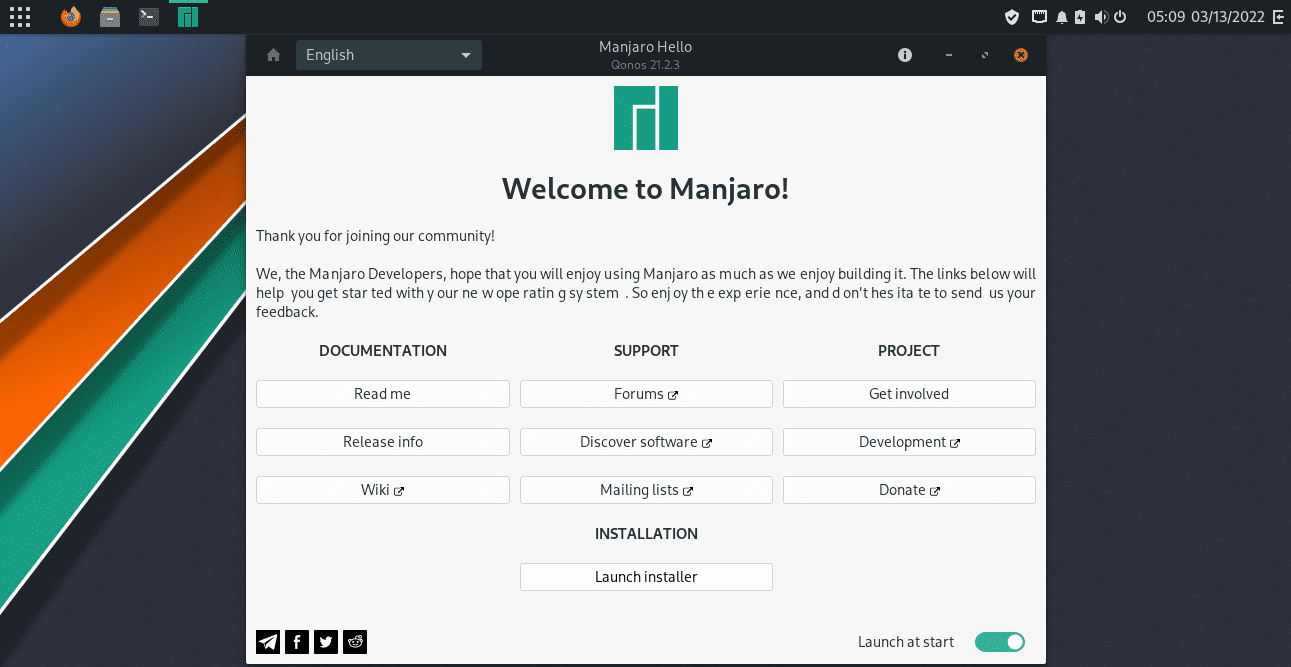
Task: Click the PROJECT section heading
Action: point(909,351)
